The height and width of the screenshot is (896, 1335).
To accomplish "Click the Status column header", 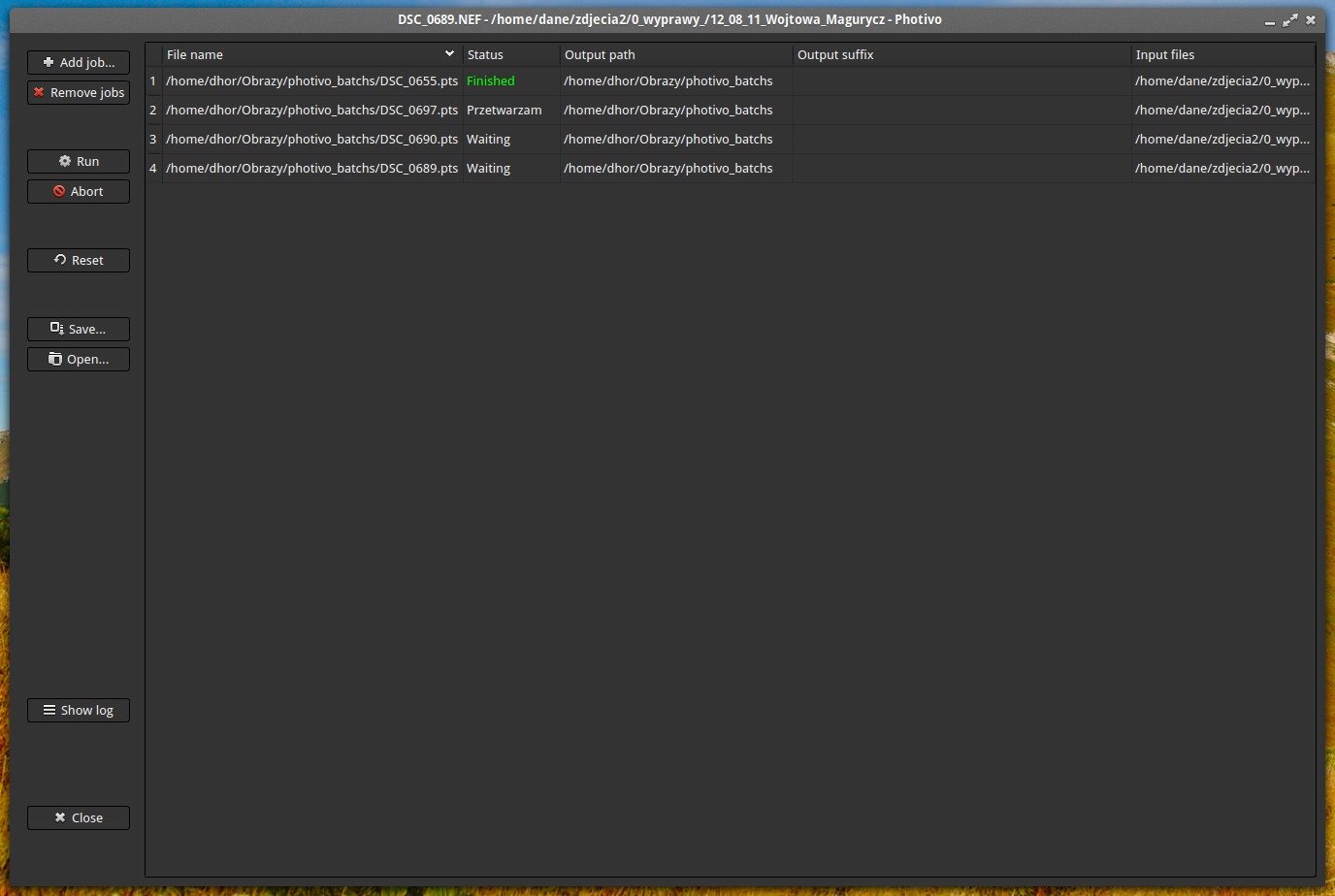I will click(510, 54).
